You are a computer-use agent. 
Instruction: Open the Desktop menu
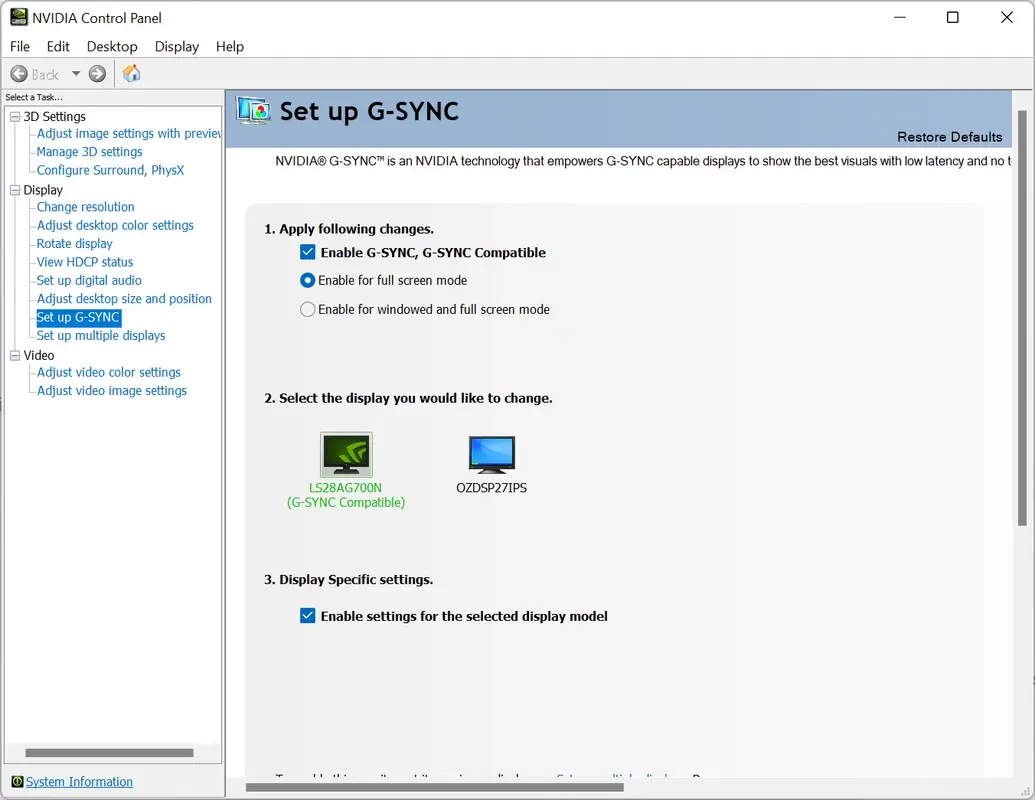click(112, 46)
